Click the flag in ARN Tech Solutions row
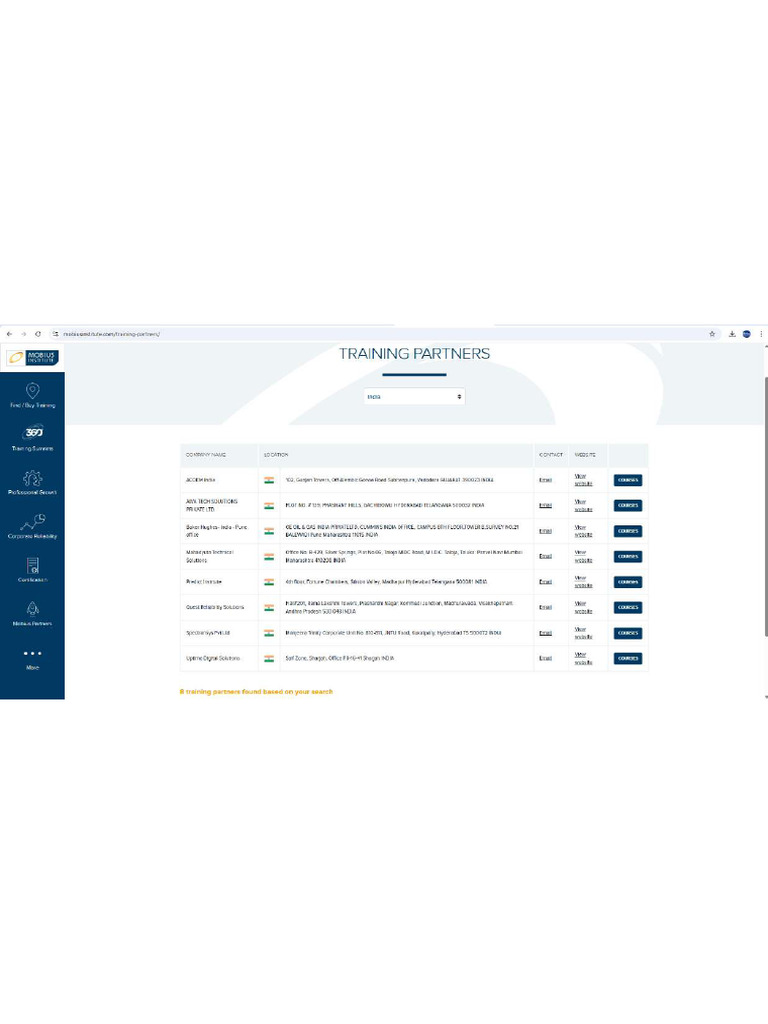Viewport: 768px width, 1024px height. 269,505
